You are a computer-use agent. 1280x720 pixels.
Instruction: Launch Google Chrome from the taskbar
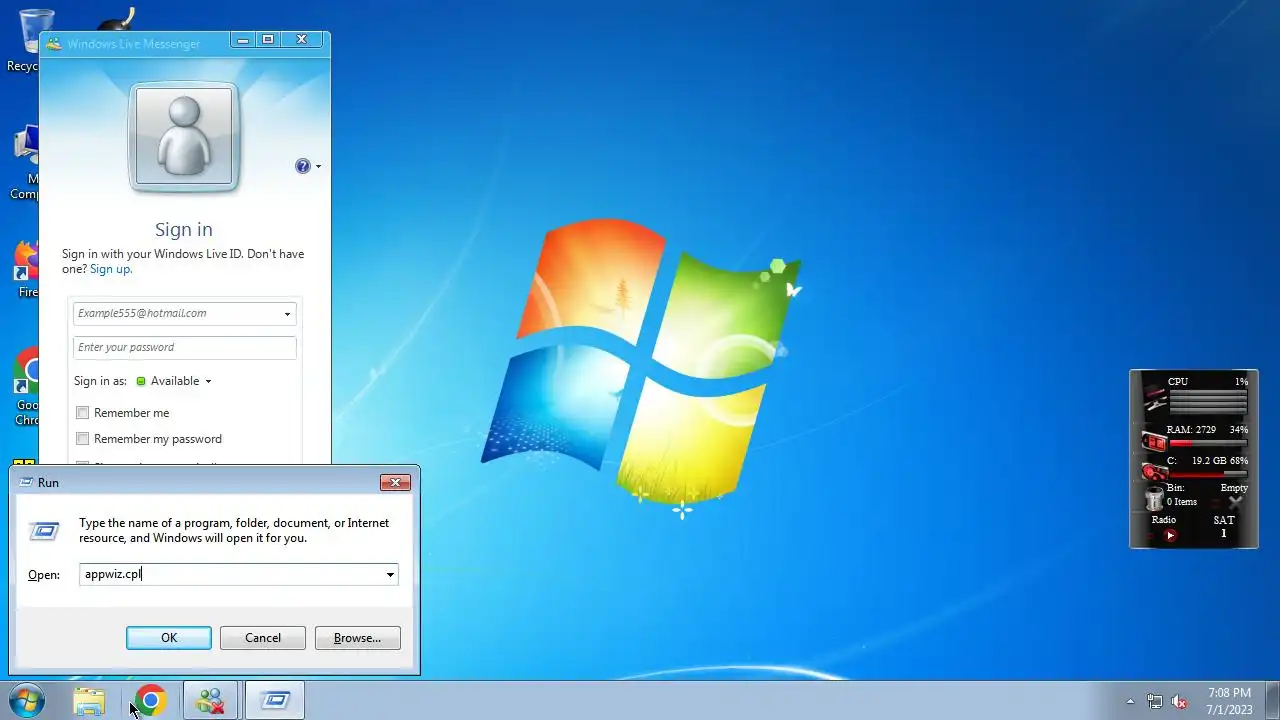click(x=151, y=701)
